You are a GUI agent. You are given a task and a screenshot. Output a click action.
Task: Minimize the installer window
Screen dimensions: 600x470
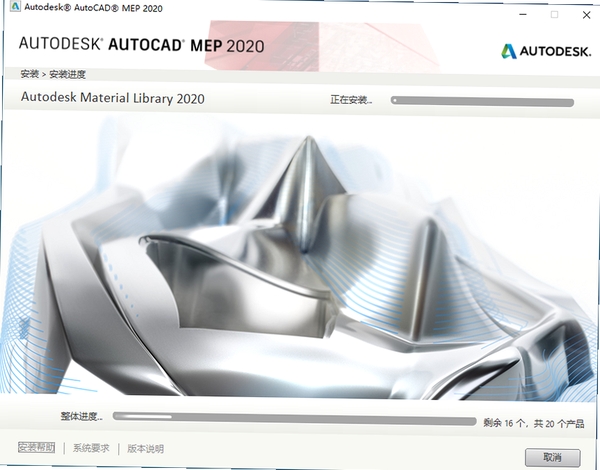(x=523, y=15)
